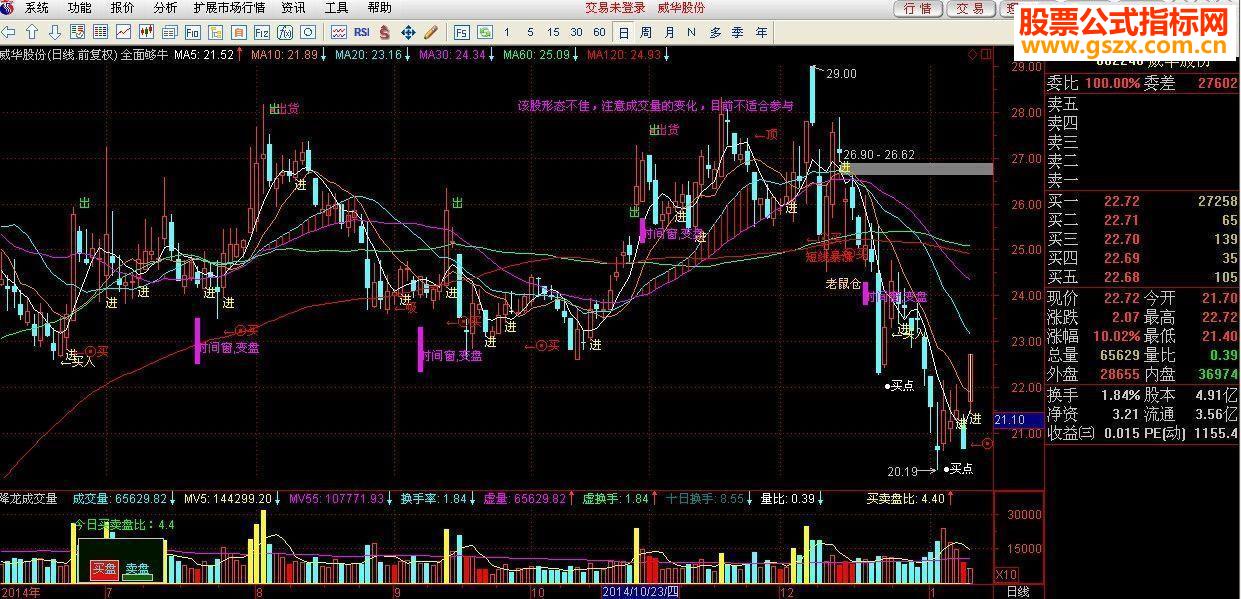Switch to 15-minute period
This screenshot has height=599, width=1241.
coord(553,33)
